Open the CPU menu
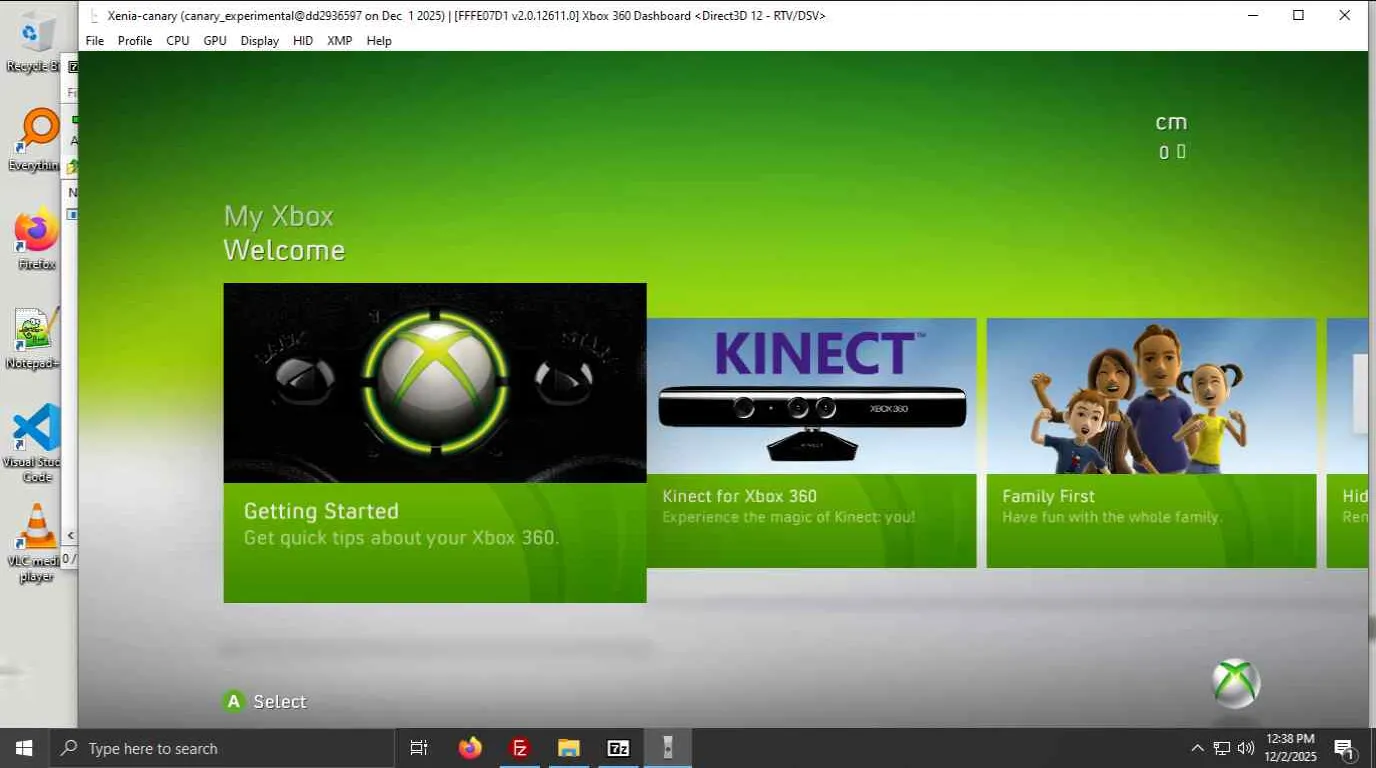The image size is (1376, 768). (x=178, y=41)
